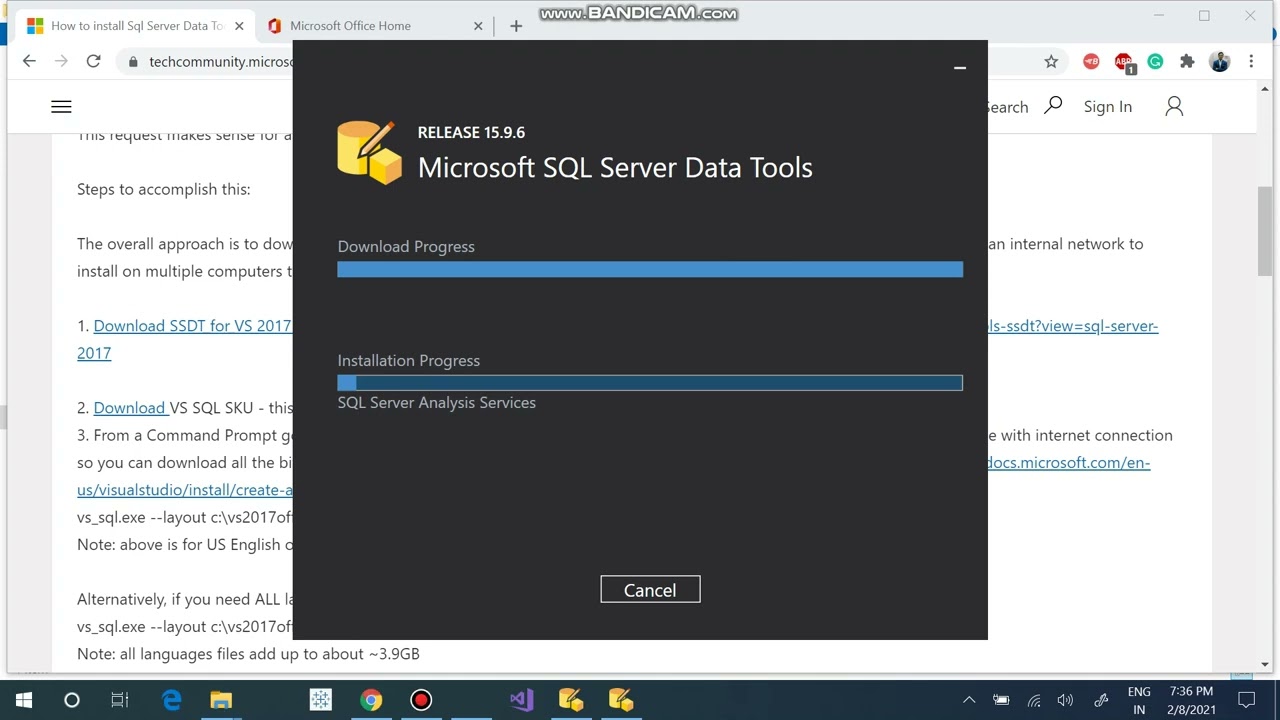Maximize the Chrome window
This screenshot has width=1280, height=720.
pyautogui.click(x=1204, y=15)
